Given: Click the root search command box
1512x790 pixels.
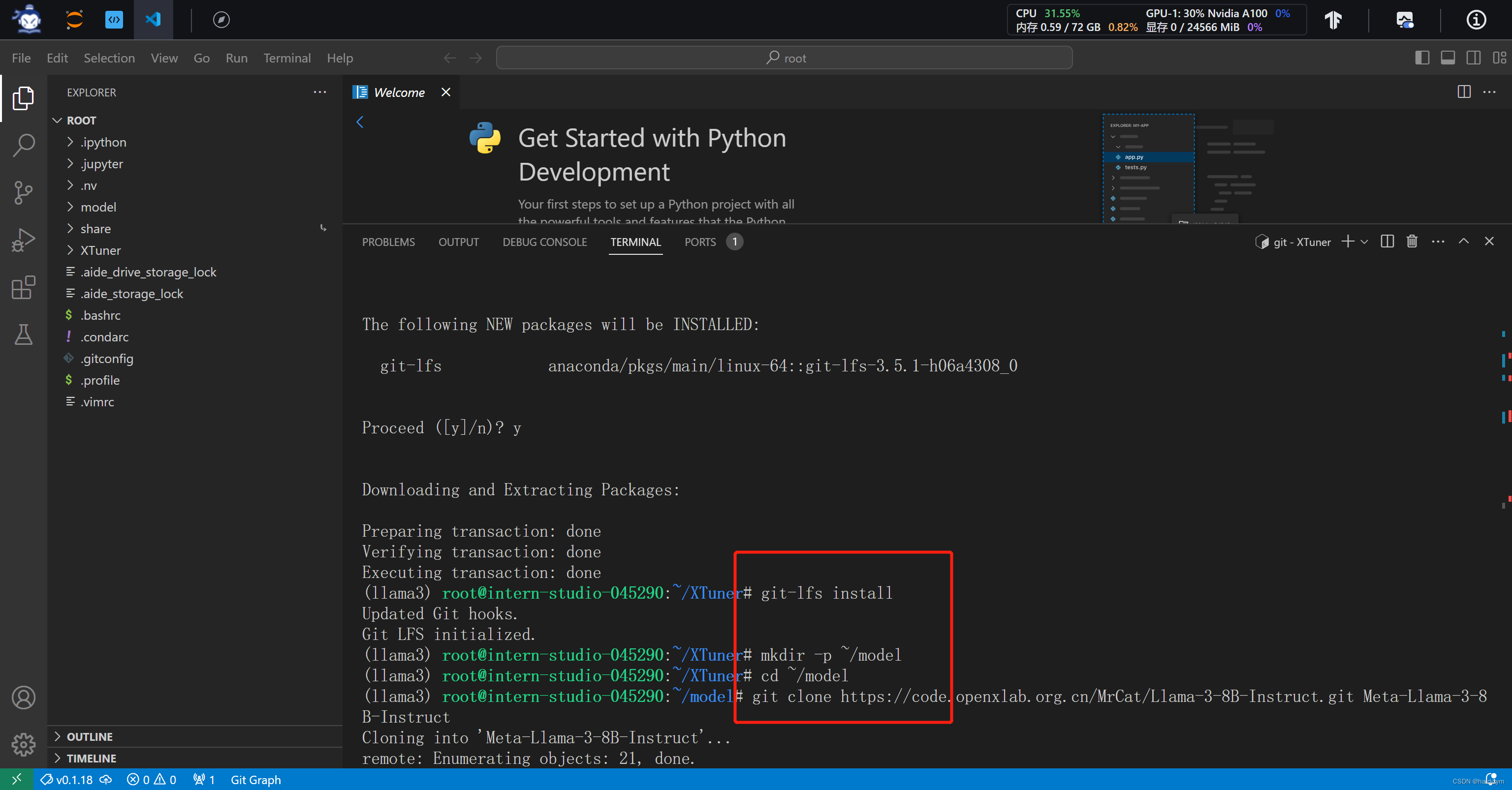Looking at the screenshot, I should (x=784, y=58).
